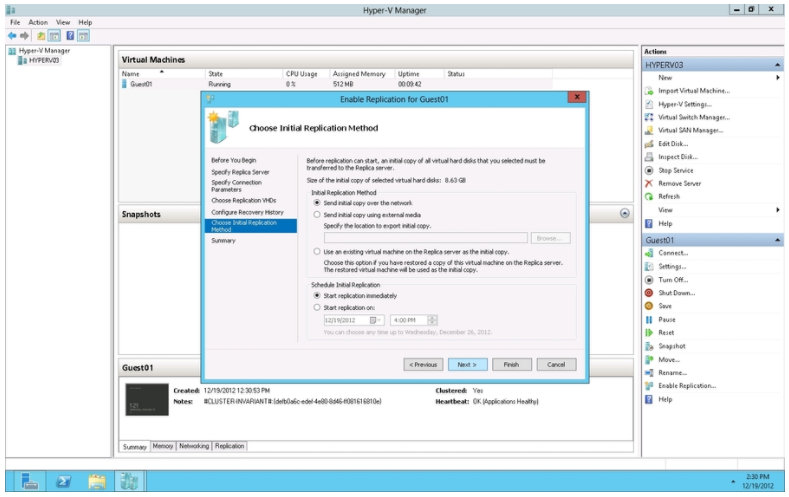789x497 pixels.
Task: Select Start replication on radio button
Action: click(317, 307)
